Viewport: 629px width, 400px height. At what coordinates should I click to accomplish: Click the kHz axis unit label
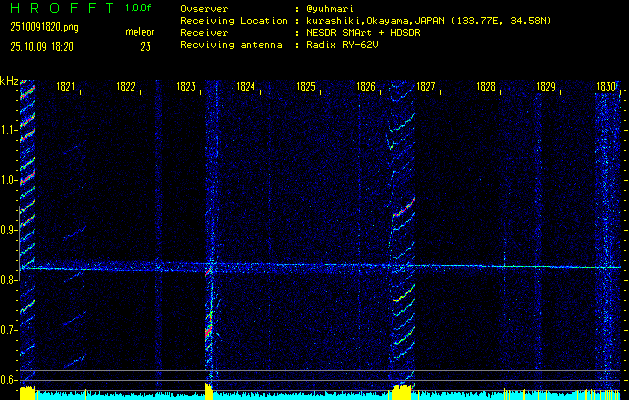pyautogui.click(x=9, y=81)
